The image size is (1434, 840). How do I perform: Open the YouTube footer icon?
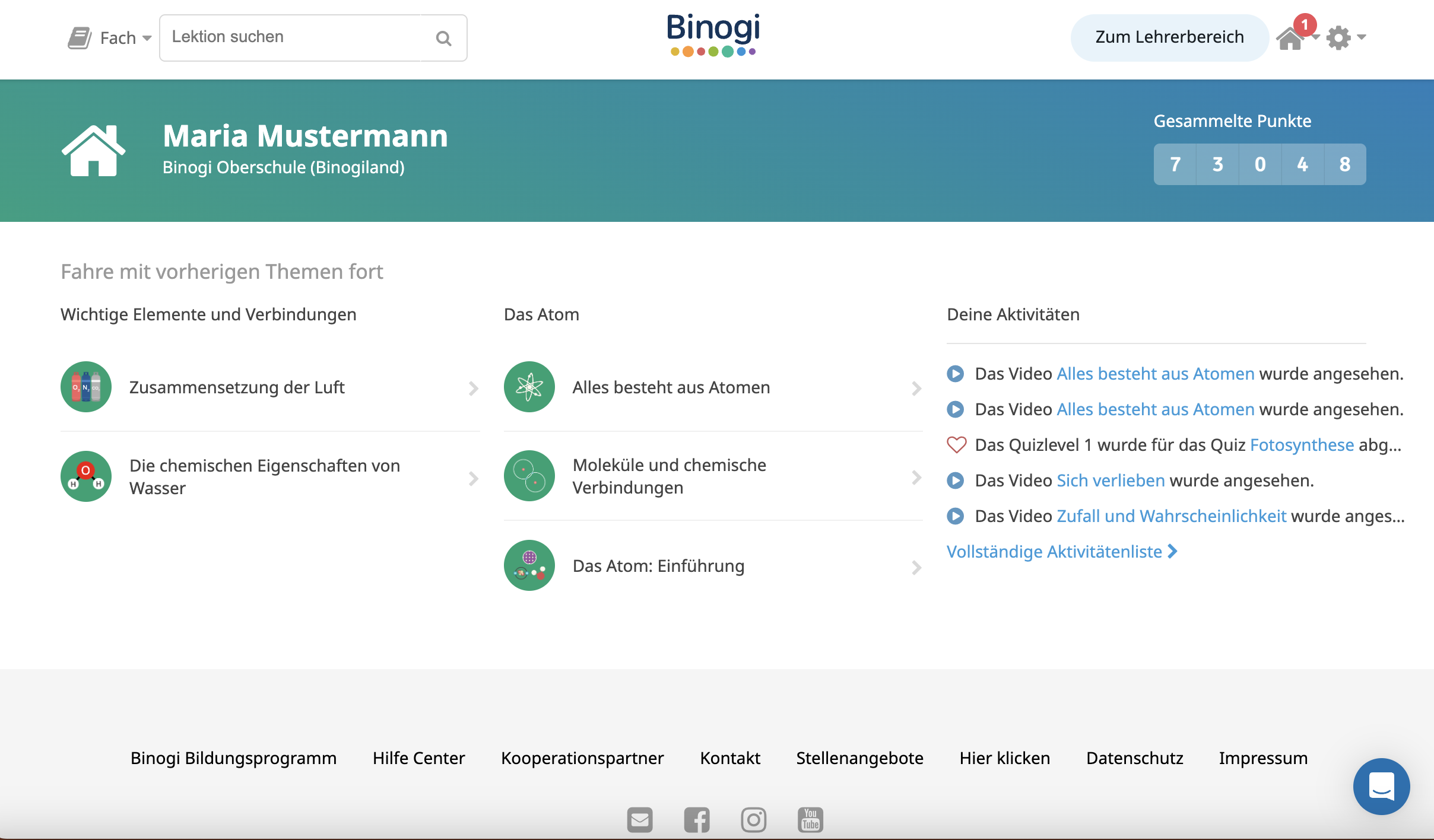click(x=811, y=820)
